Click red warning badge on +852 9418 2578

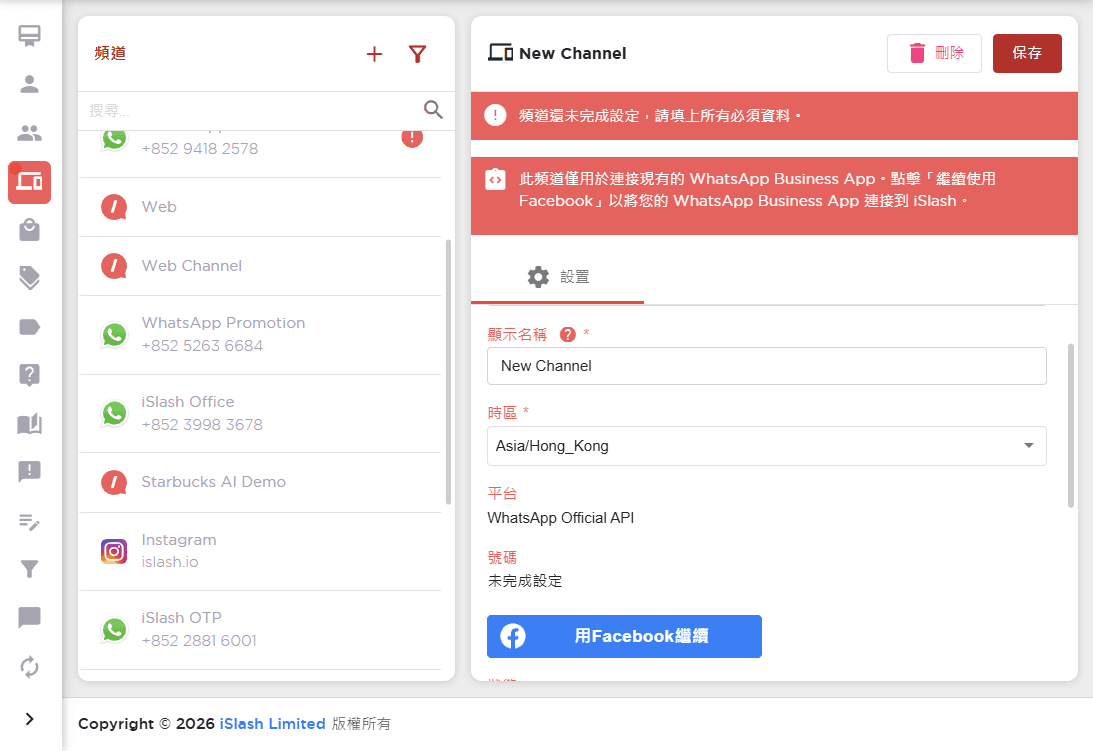pyautogui.click(x=412, y=137)
